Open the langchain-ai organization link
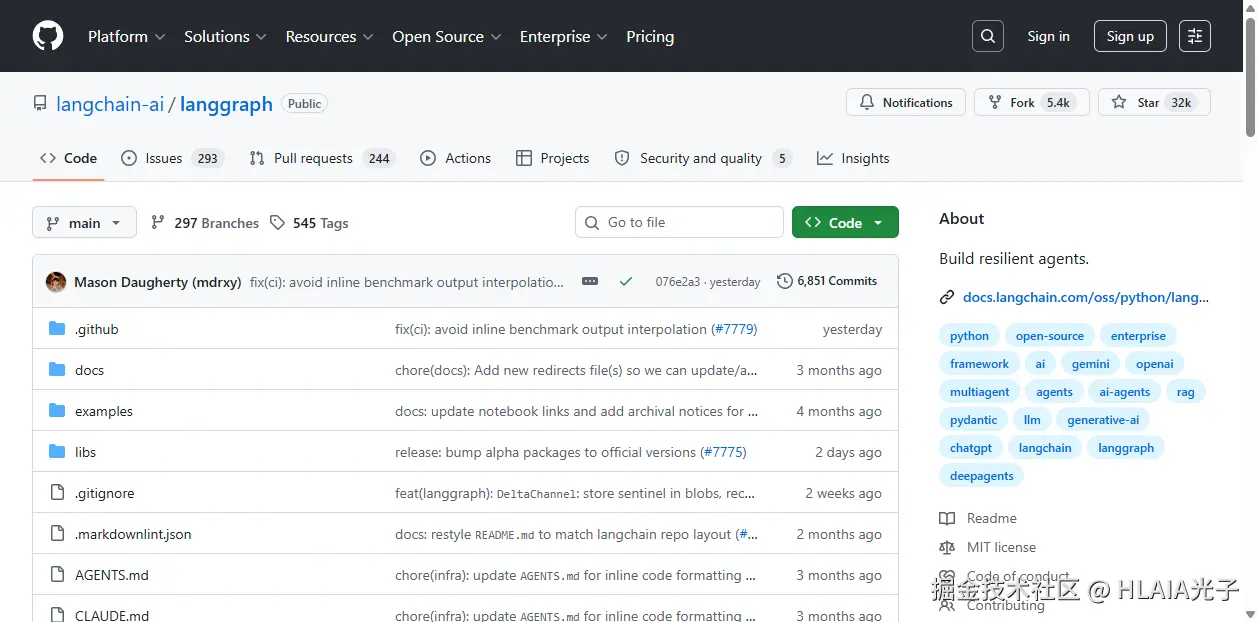 click(x=110, y=104)
